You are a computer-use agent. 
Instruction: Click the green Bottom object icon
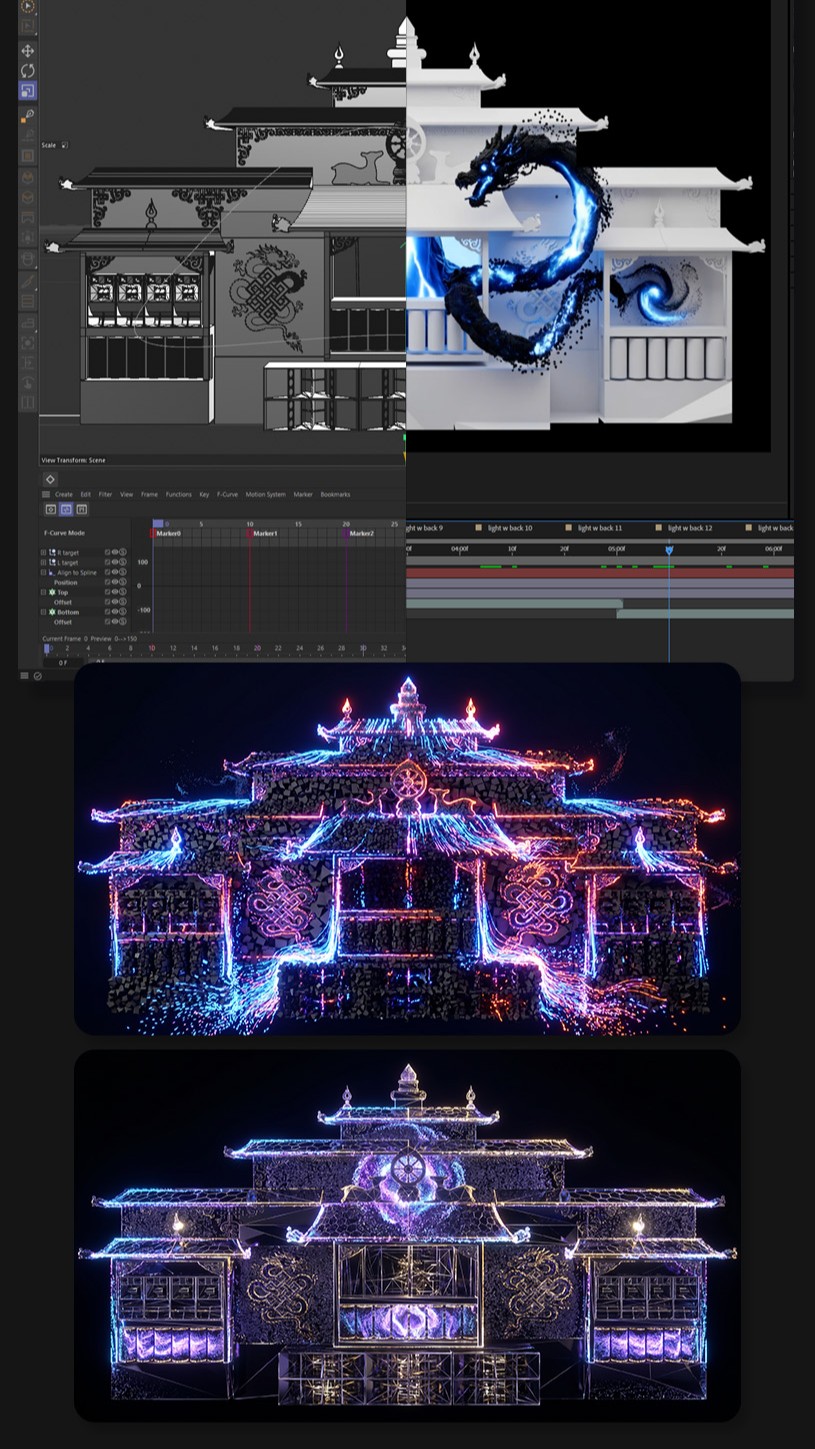coord(52,612)
